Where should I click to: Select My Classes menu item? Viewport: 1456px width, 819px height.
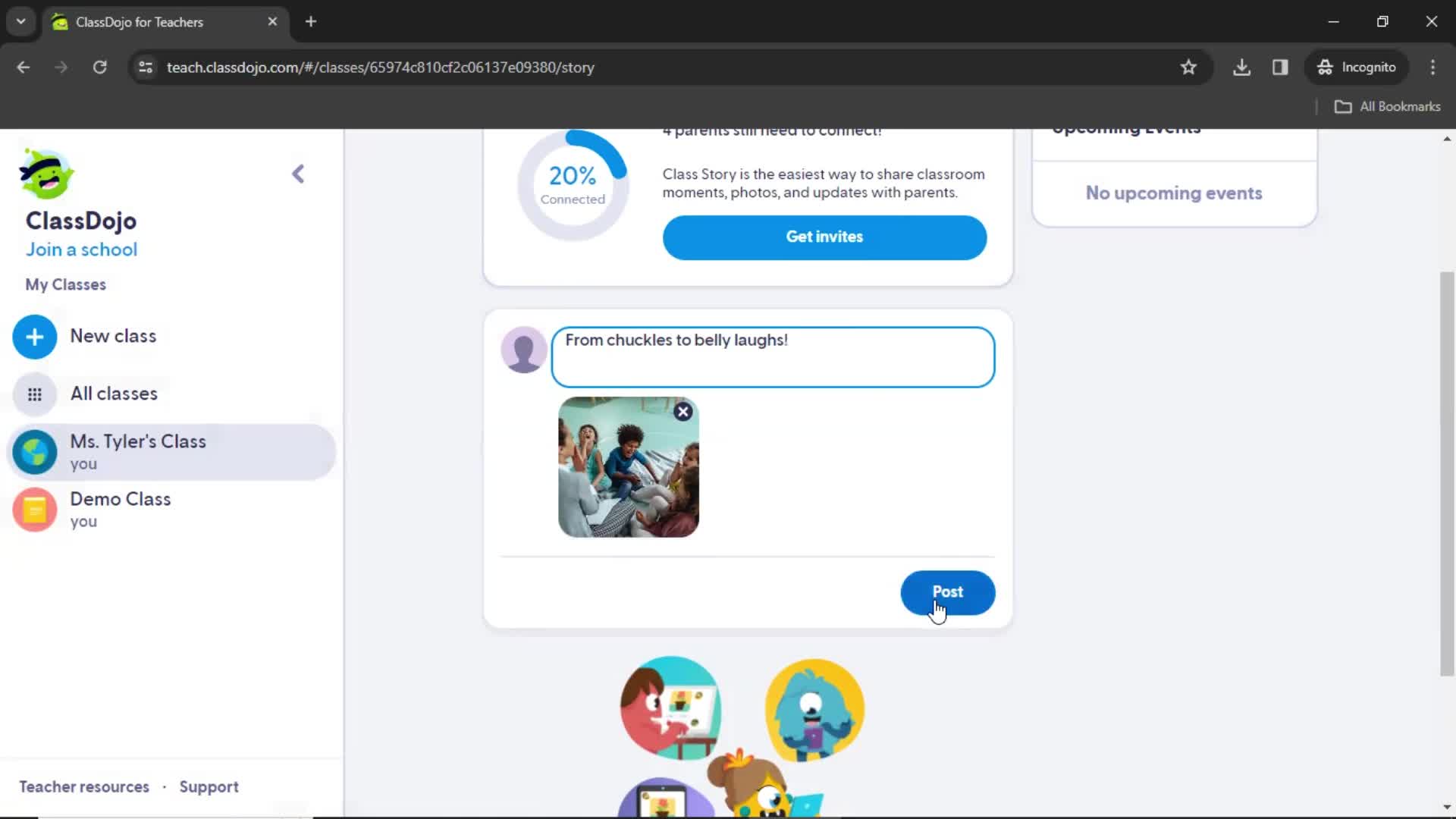point(65,284)
